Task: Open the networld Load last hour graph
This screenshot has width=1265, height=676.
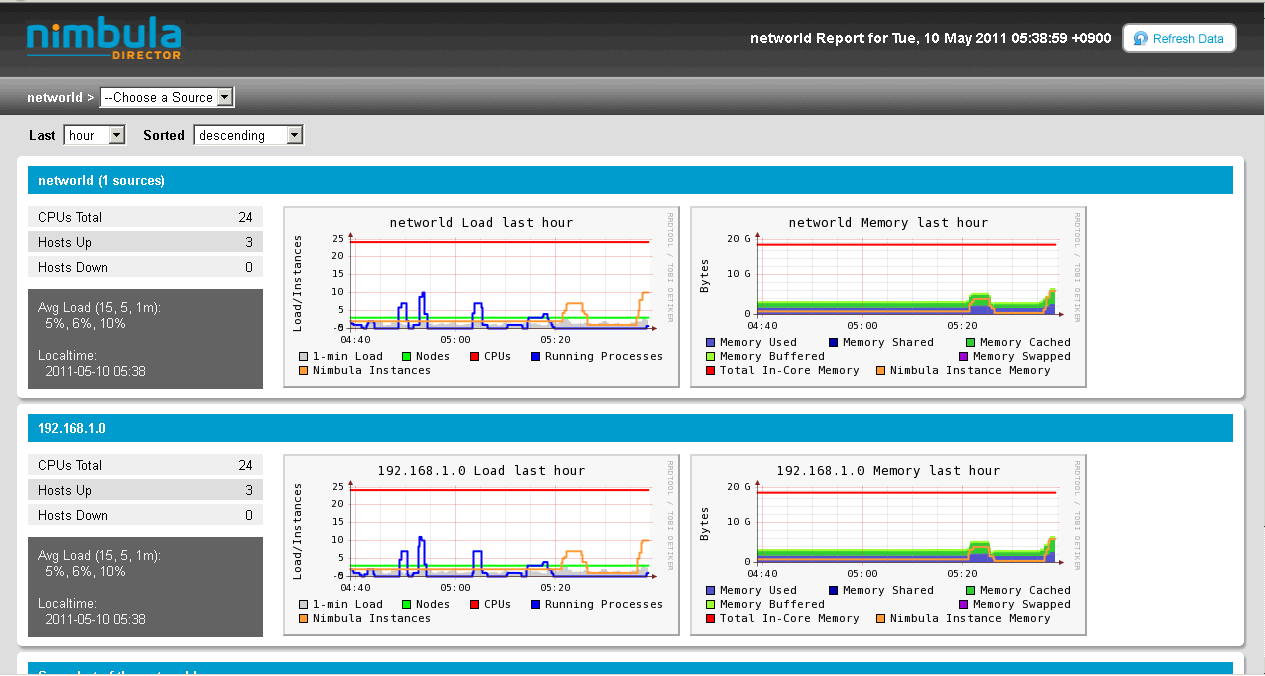Action: [x=481, y=296]
